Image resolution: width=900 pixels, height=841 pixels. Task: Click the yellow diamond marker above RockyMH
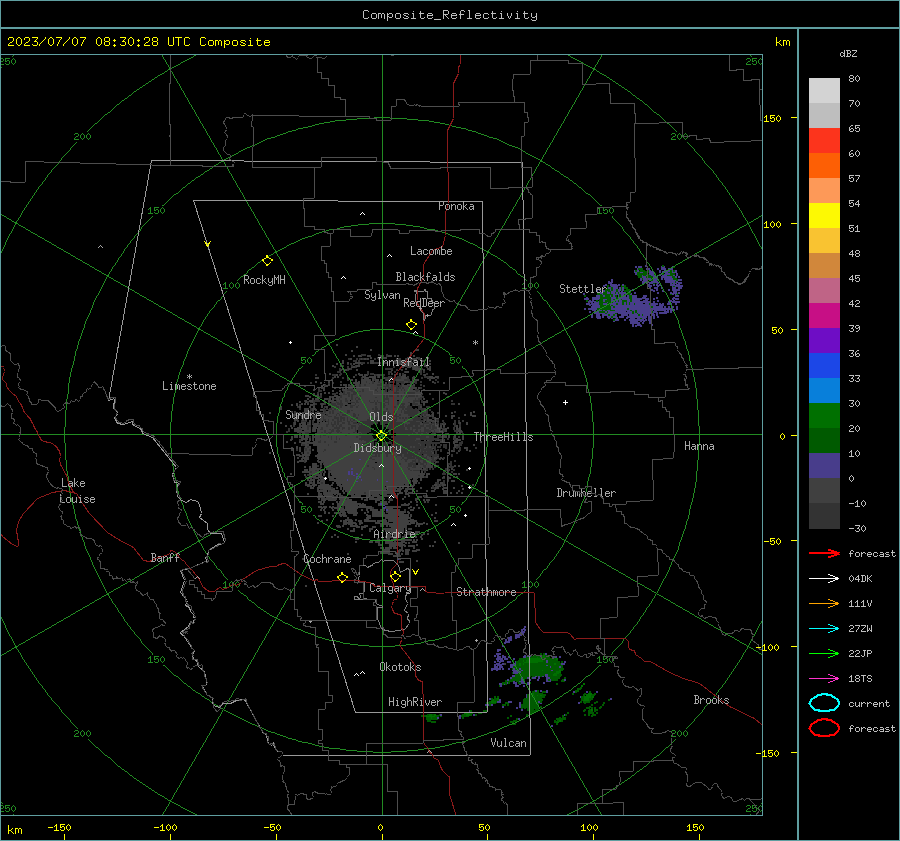click(x=267, y=261)
